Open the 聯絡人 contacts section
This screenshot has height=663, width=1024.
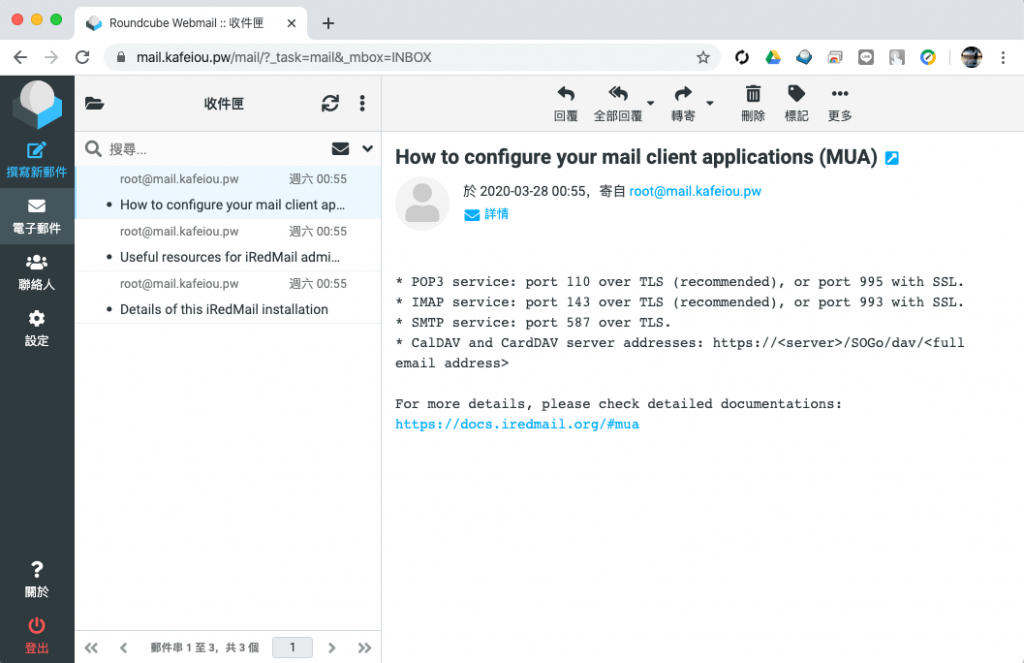tap(37, 272)
